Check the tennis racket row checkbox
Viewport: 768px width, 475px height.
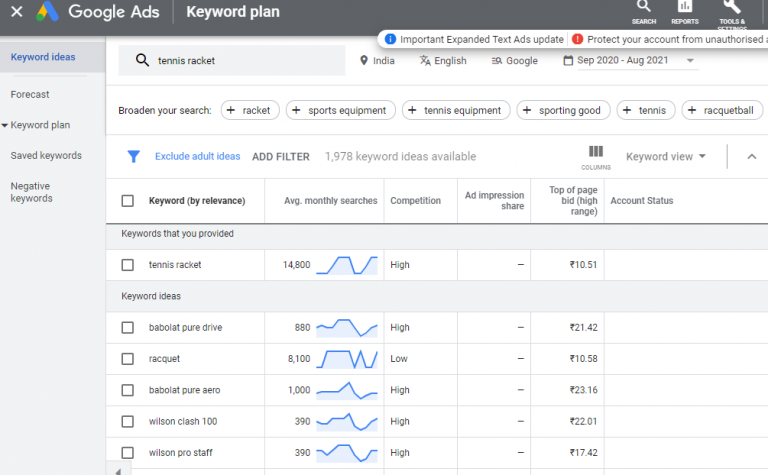[x=127, y=265]
